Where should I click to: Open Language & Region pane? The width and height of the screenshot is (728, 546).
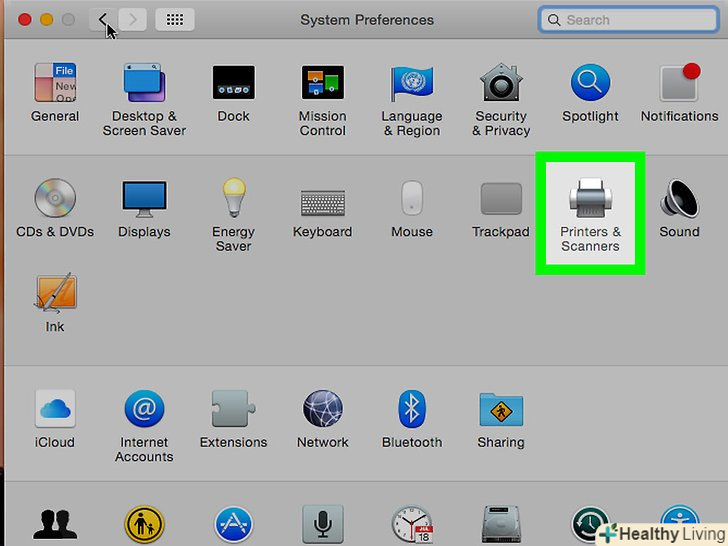coord(412,100)
